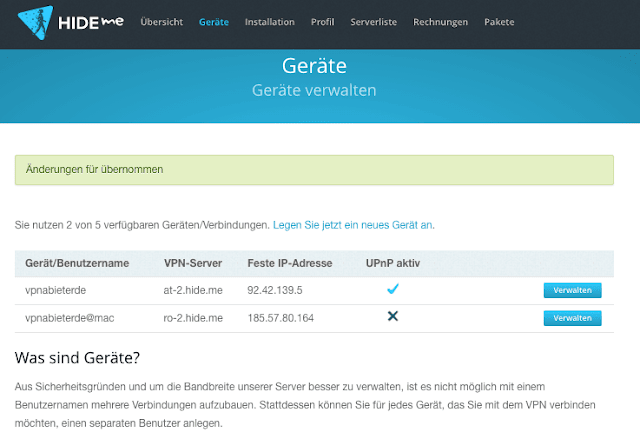Click the UPnP aktiv column header

393,263
